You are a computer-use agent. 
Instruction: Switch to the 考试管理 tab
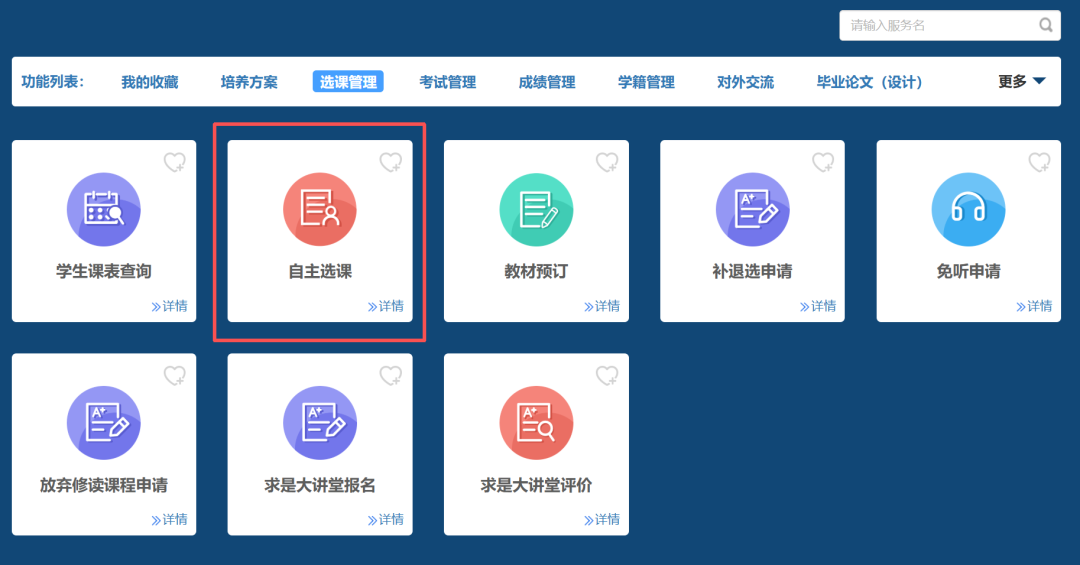[448, 82]
